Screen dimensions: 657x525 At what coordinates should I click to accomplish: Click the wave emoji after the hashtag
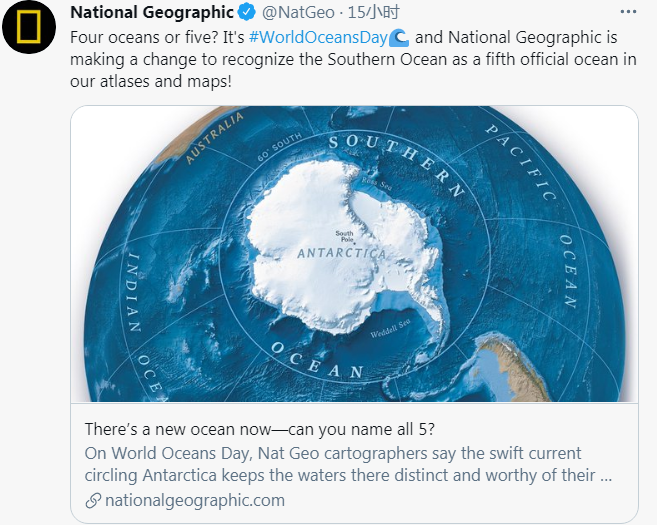pos(398,37)
